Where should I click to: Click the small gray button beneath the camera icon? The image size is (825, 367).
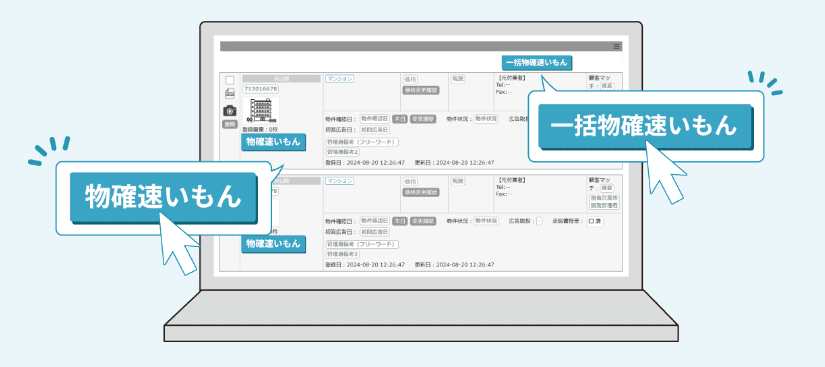pos(229,125)
